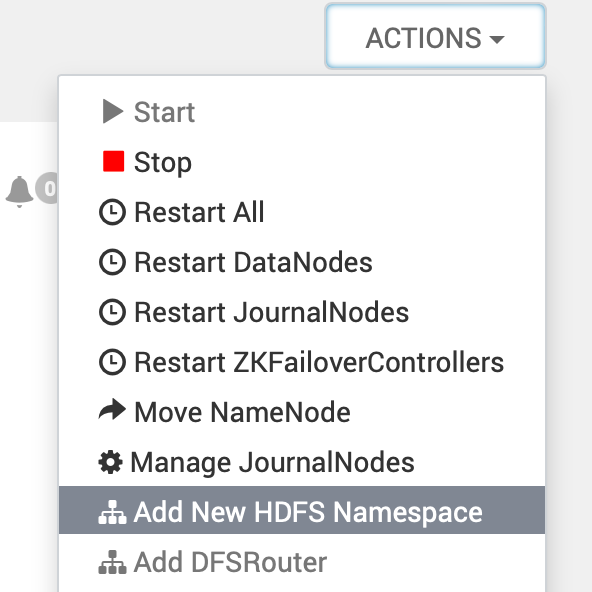
Task: Choose Restart DataNodes menu item
Action: [302, 262]
